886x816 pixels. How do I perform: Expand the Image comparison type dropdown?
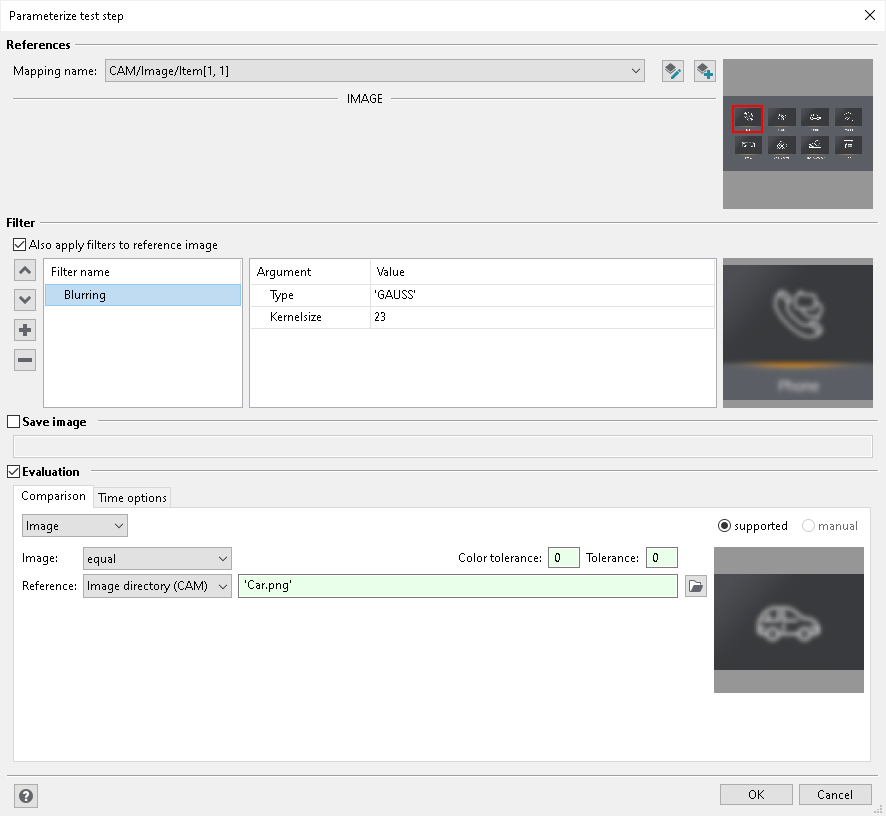(x=75, y=526)
